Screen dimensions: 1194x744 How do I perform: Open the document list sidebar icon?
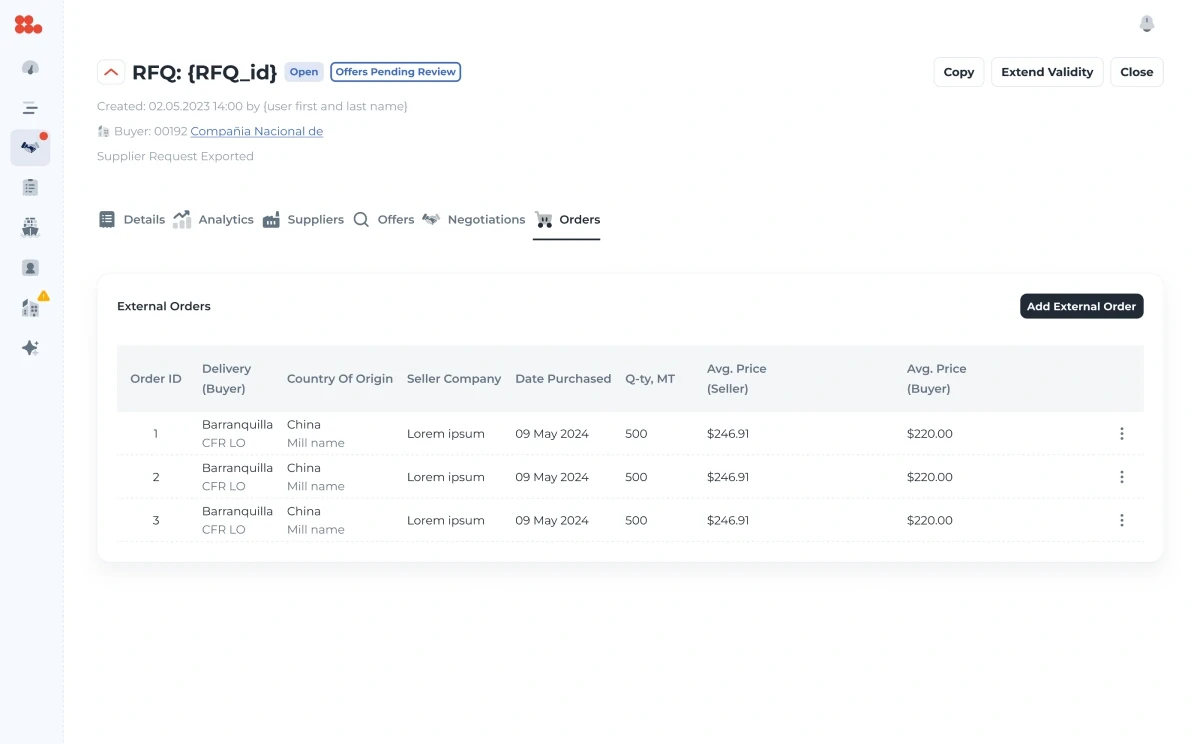pos(30,187)
